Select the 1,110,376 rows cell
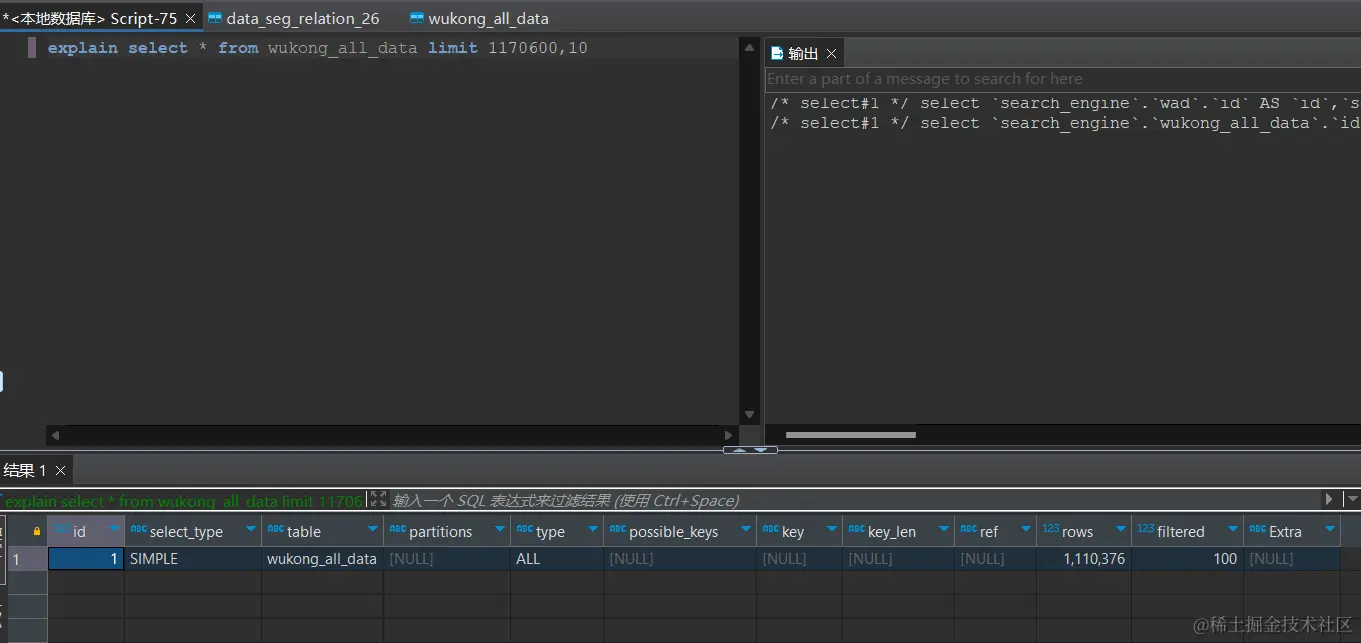The image size is (1361, 643). click(1084, 559)
